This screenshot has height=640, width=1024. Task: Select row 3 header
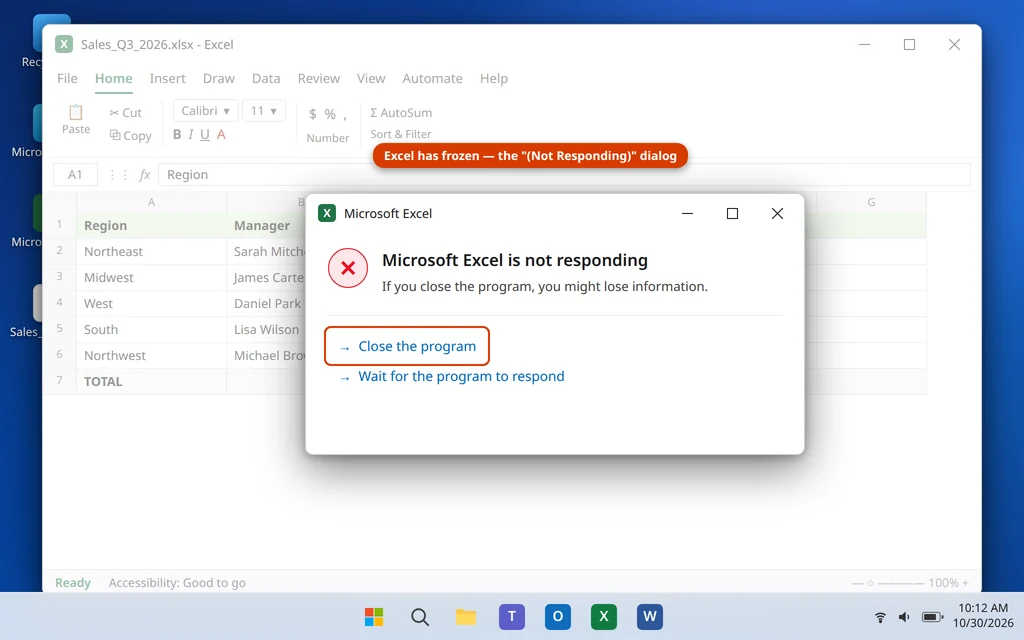coord(59,277)
